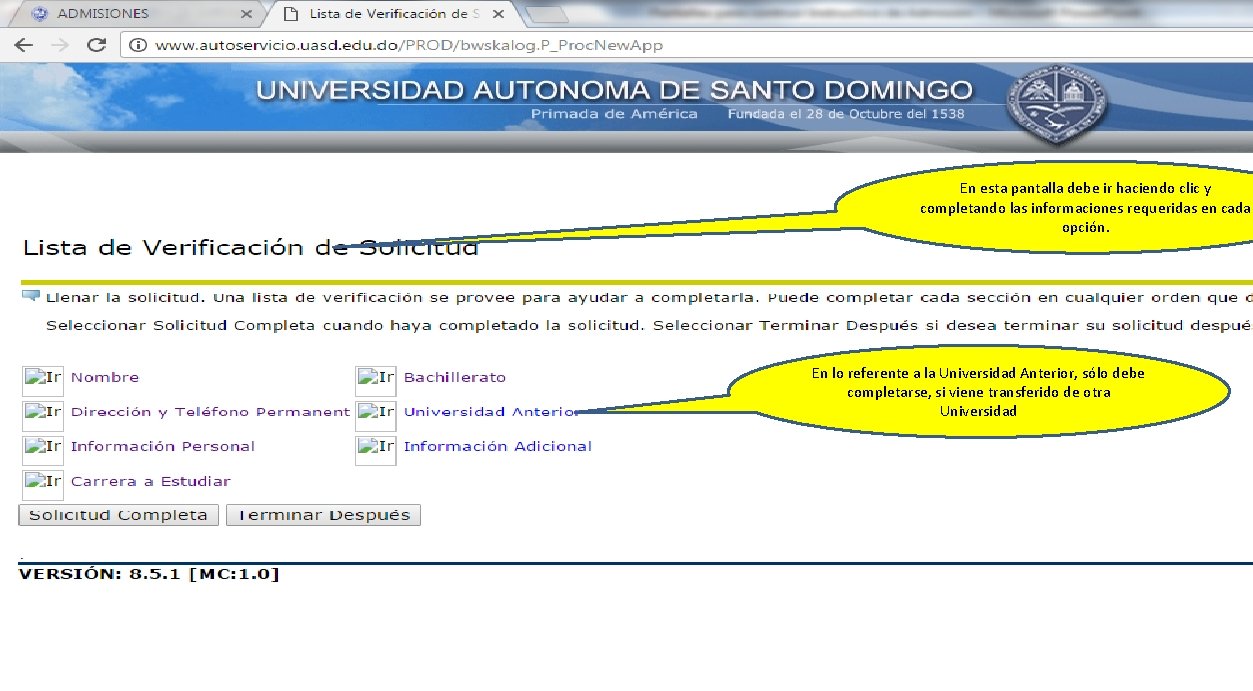This screenshot has height=691, width=1253.
Task: Click the status icon beside Información Personal
Action: (43, 450)
